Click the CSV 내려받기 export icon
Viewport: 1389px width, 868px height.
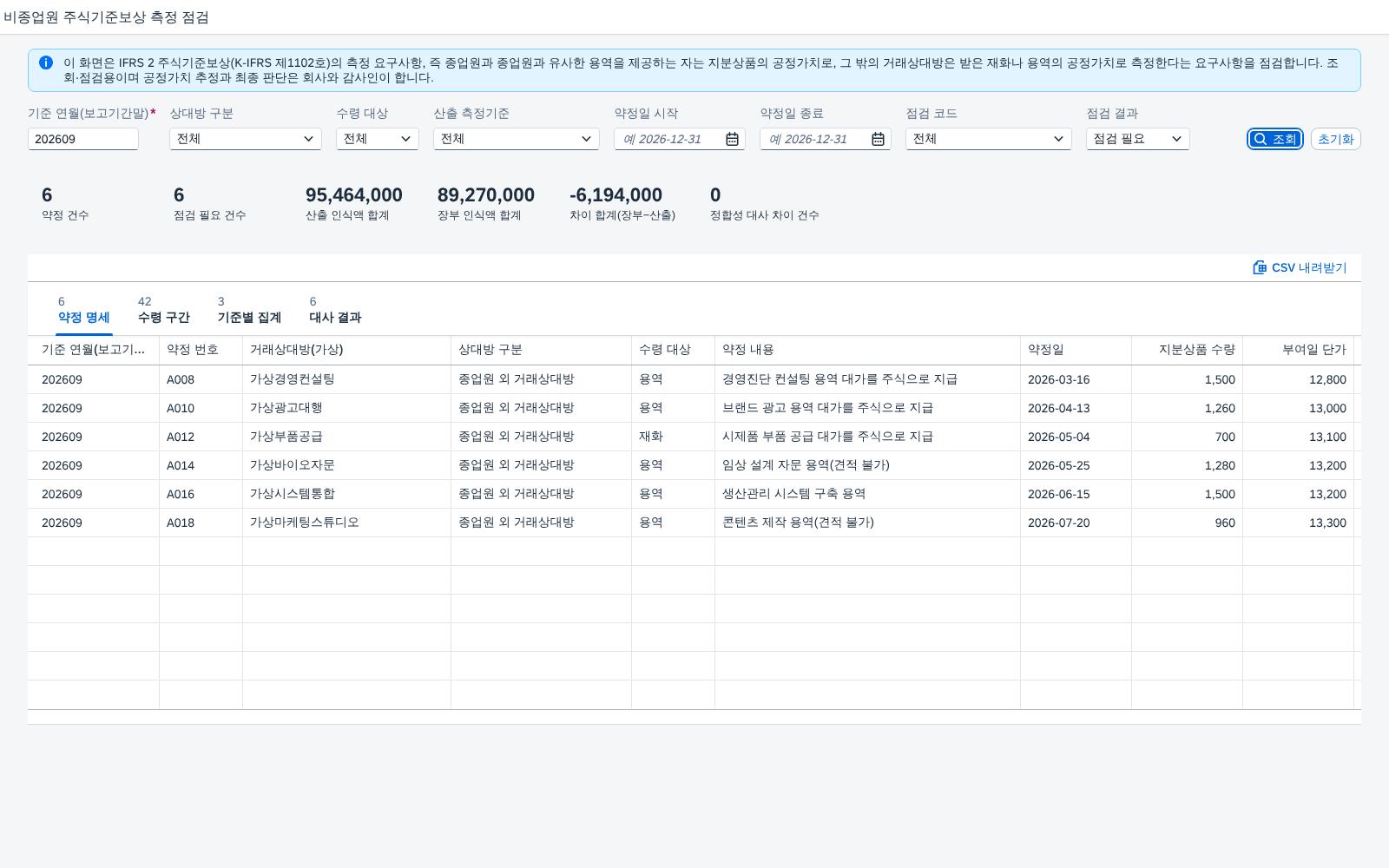(x=1260, y=267)
